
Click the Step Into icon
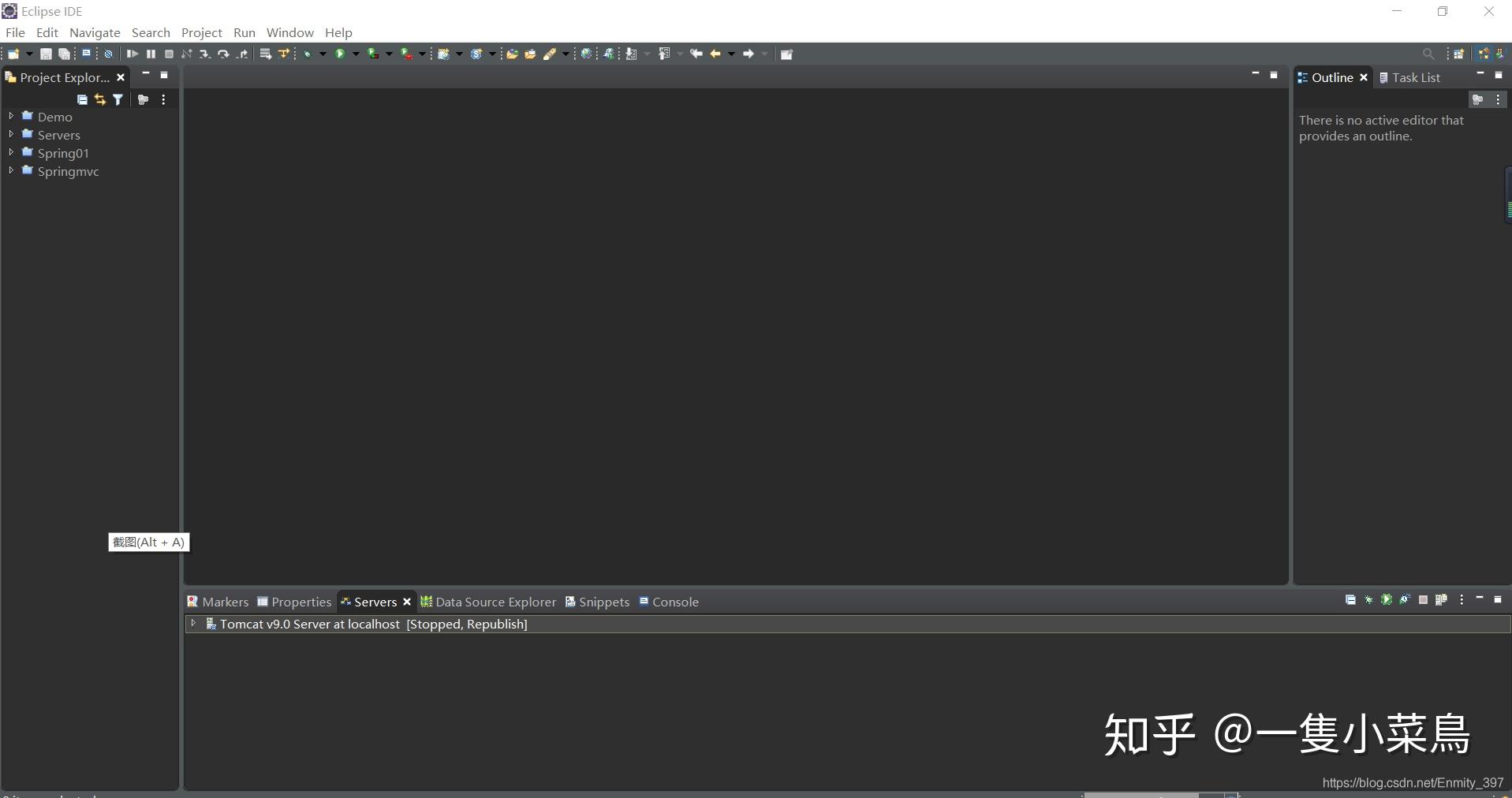coord(204,54)
